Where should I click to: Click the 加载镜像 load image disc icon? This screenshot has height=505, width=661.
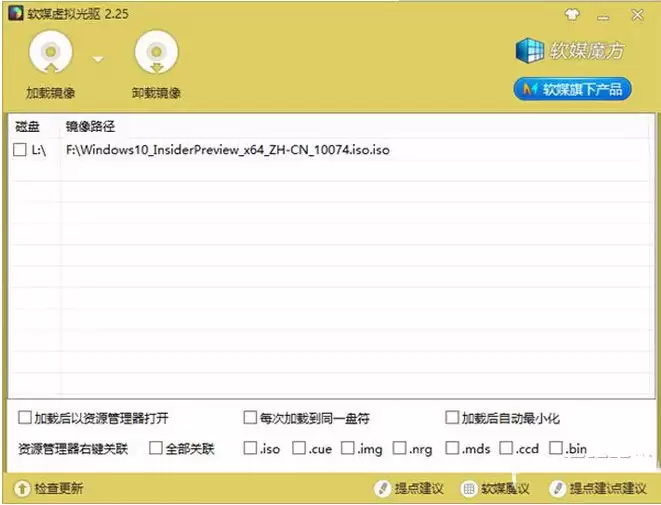(51, 53)
